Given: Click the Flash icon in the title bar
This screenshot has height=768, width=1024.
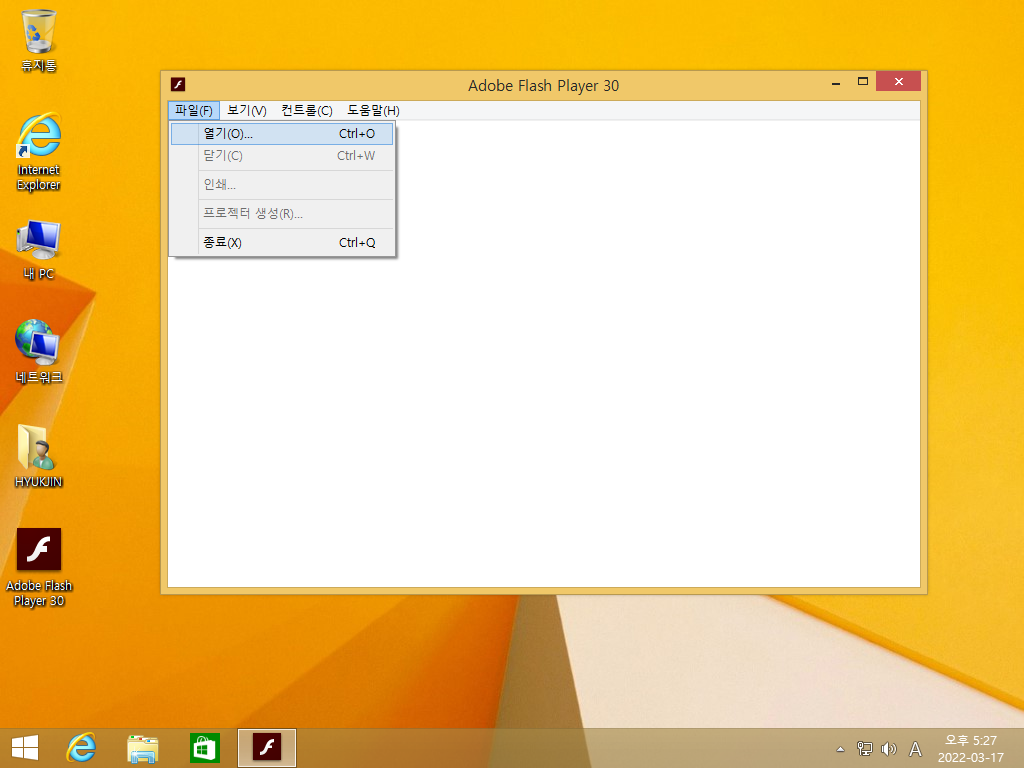Looking at the screenshot, I should (178, 85).
